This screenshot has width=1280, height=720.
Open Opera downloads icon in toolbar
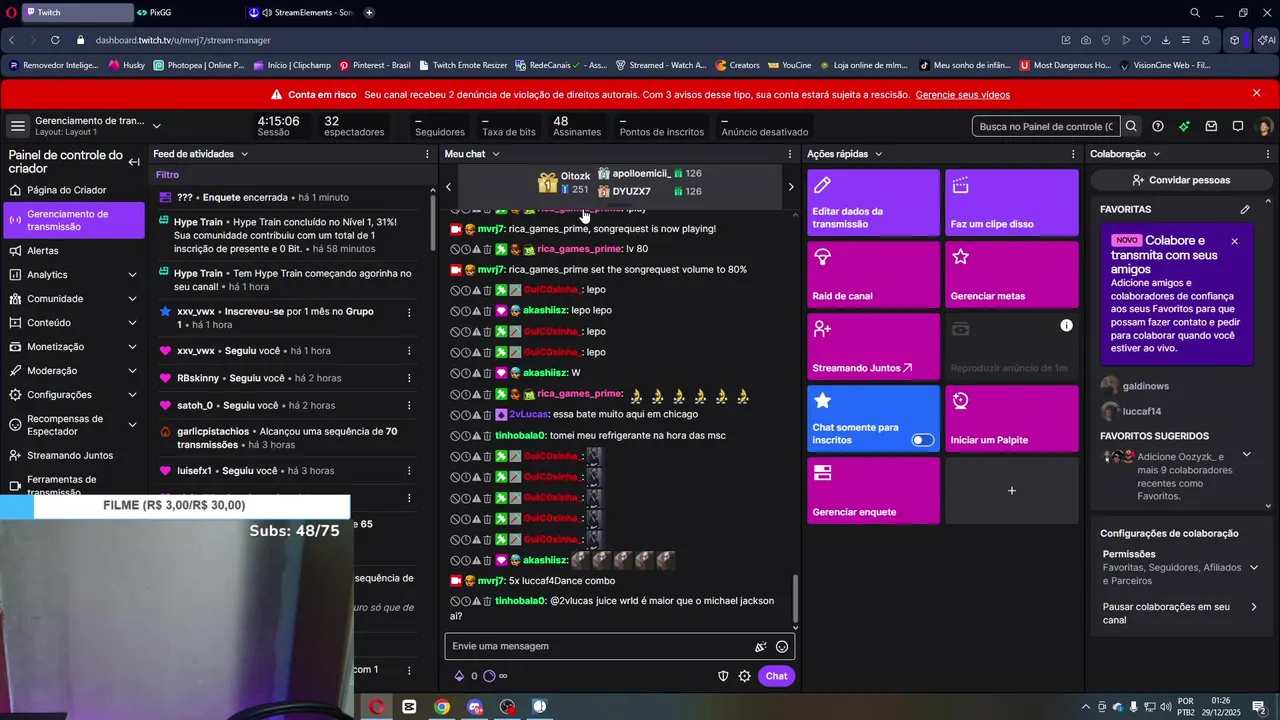point(1166,40)
